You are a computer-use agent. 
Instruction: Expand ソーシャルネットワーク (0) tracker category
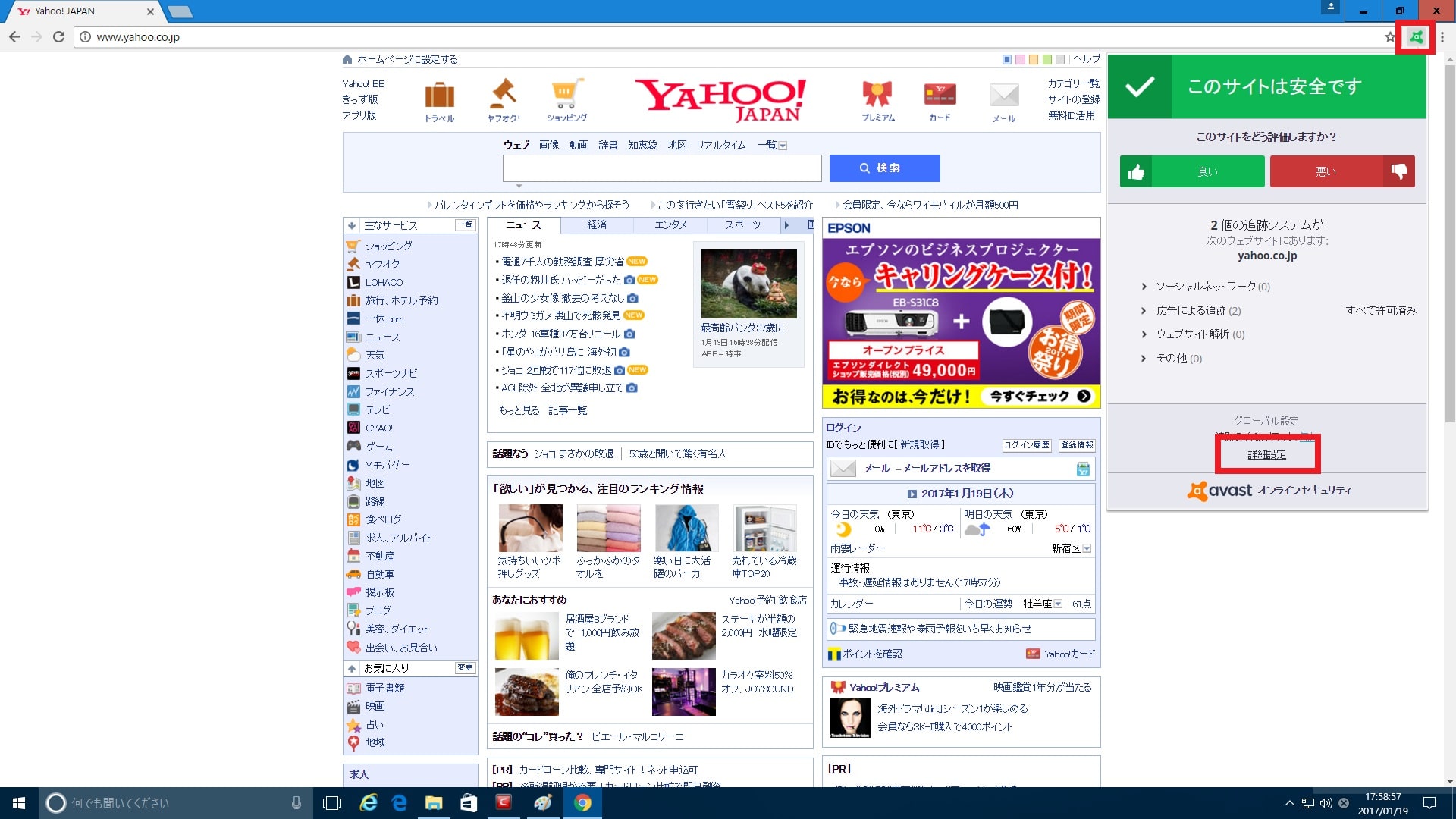(x=1144, y=287)
